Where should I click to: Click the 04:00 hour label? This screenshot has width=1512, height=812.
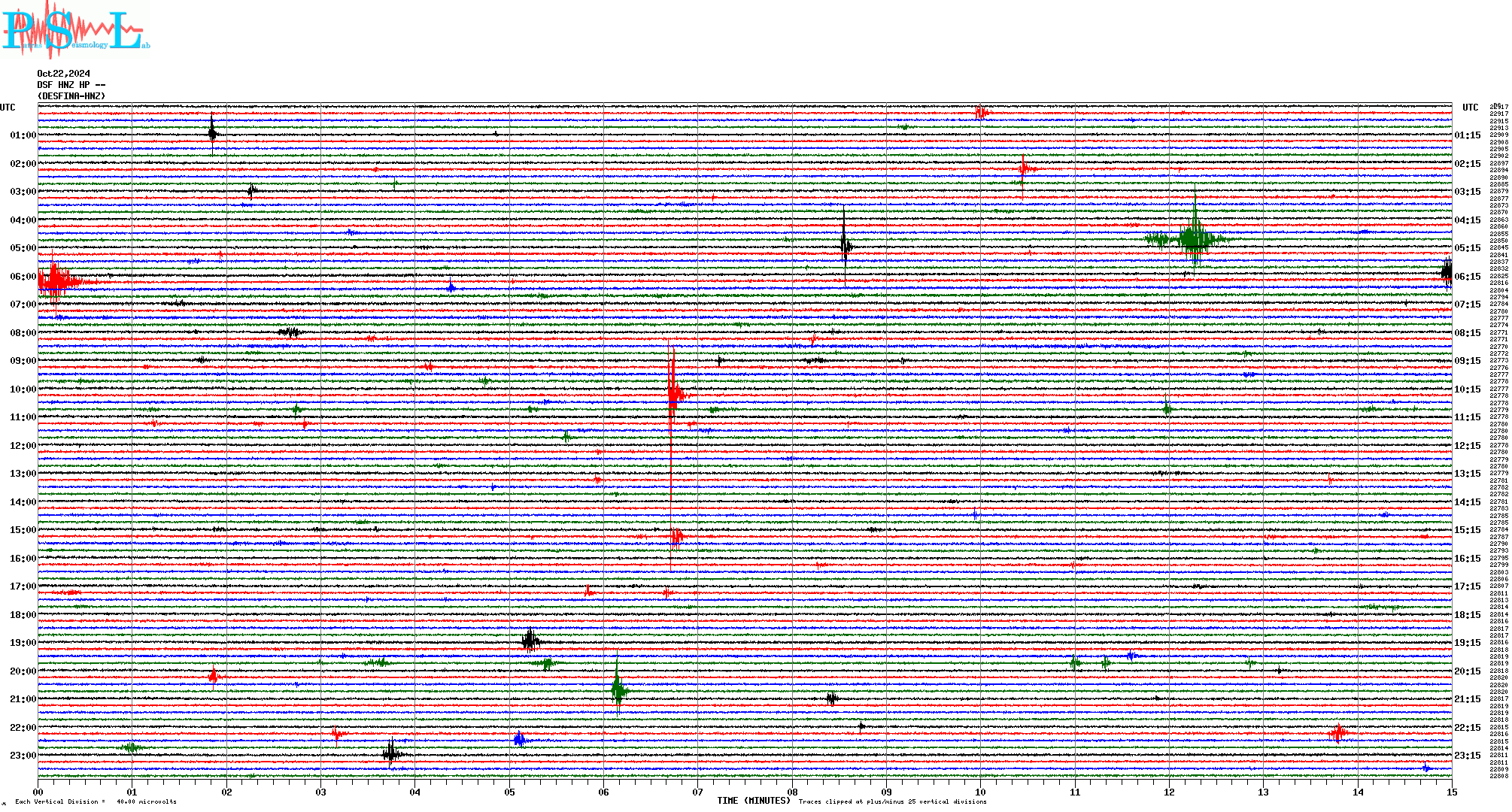[x=23, y=220]
